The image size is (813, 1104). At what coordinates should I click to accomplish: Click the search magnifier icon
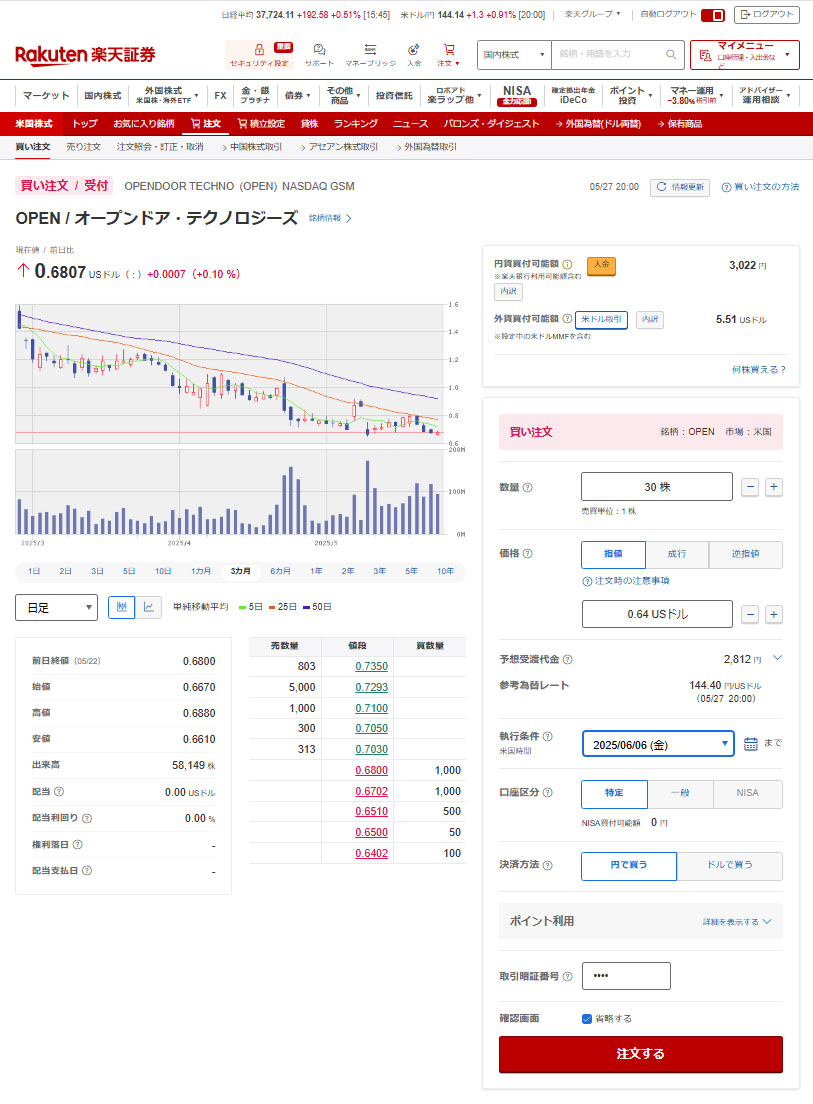(x=671, y=54)
